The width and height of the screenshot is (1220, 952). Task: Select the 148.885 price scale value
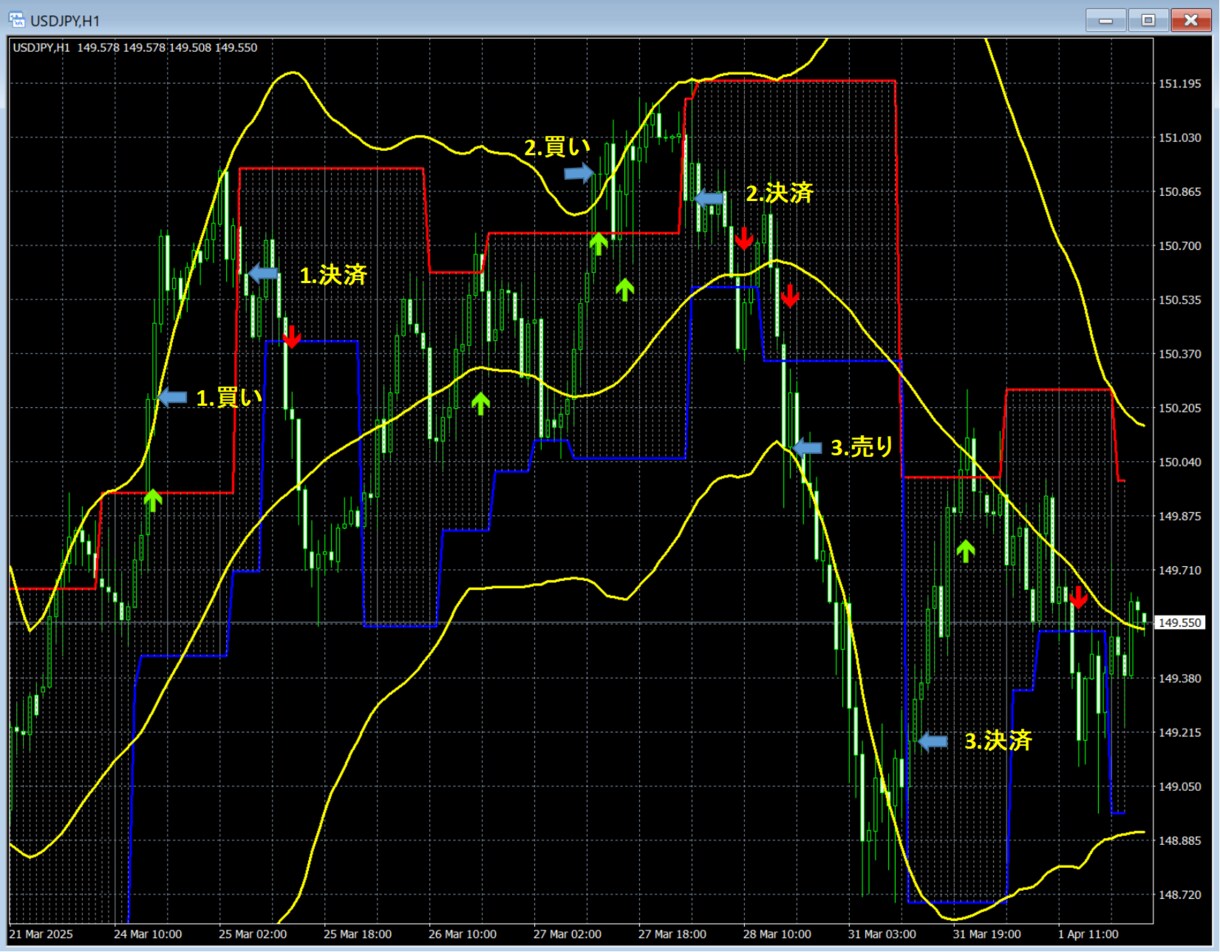1179,841
